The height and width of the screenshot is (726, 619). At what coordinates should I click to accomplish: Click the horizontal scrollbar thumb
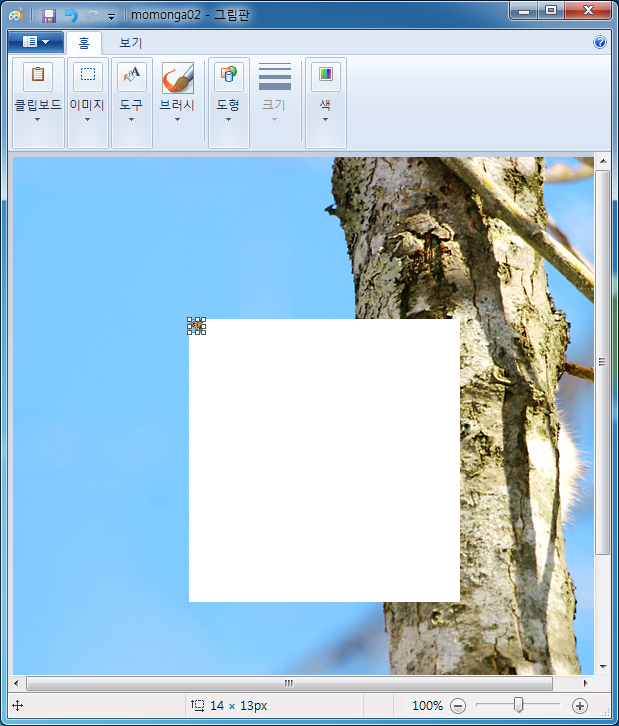click(289, 683)
